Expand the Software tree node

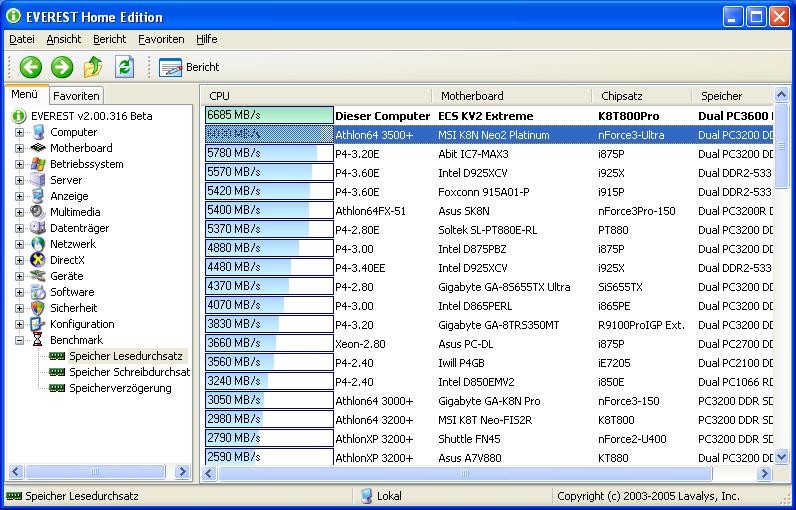[19, 292]
